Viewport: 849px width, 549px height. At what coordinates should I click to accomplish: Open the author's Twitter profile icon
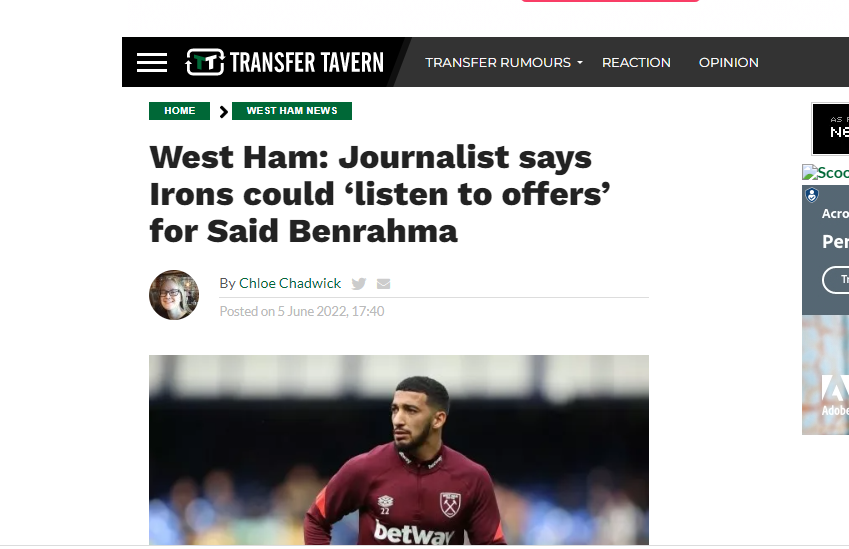tap(359, 283)
